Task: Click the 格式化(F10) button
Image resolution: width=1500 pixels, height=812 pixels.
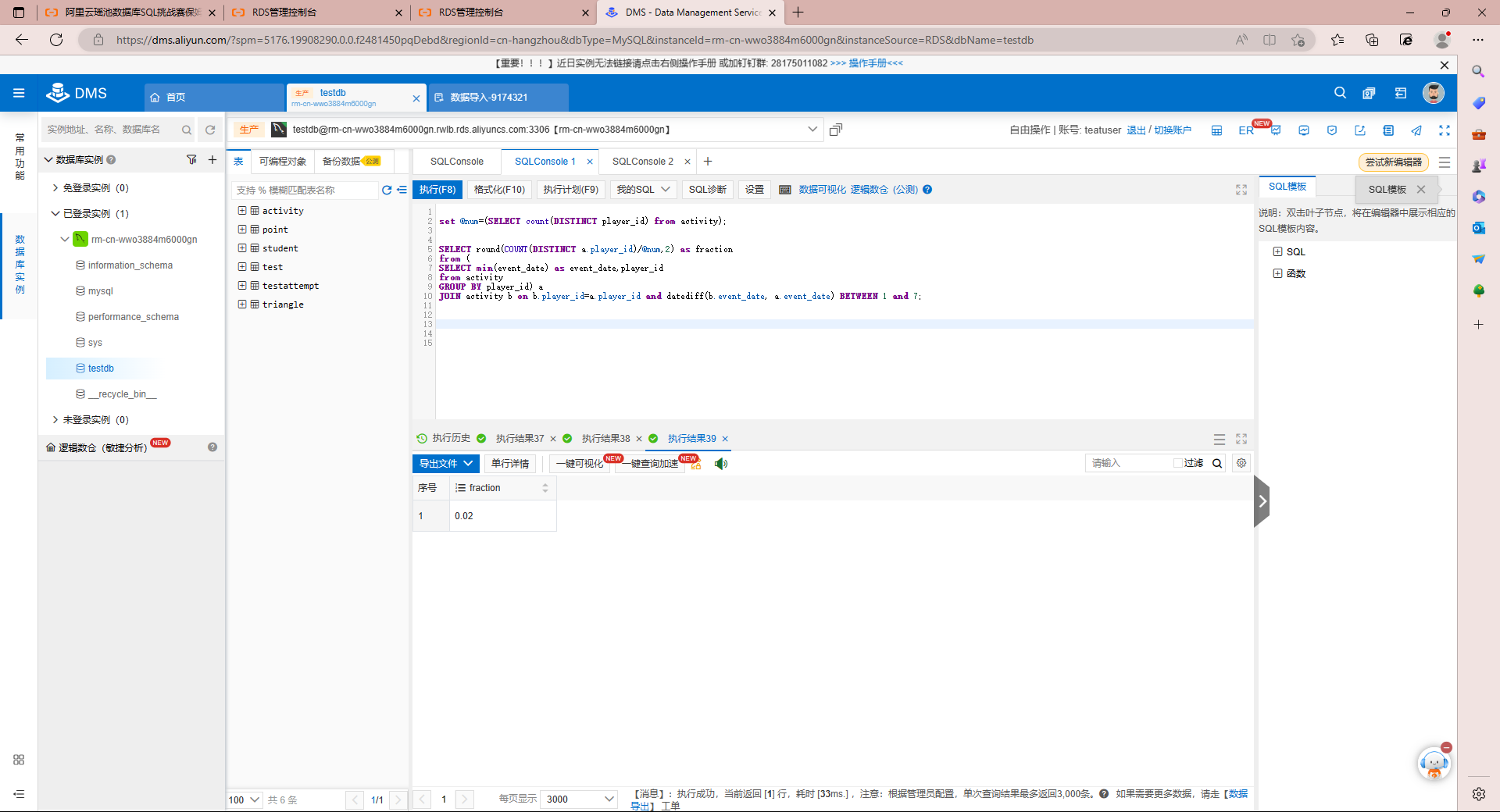Action: (499, 190)
